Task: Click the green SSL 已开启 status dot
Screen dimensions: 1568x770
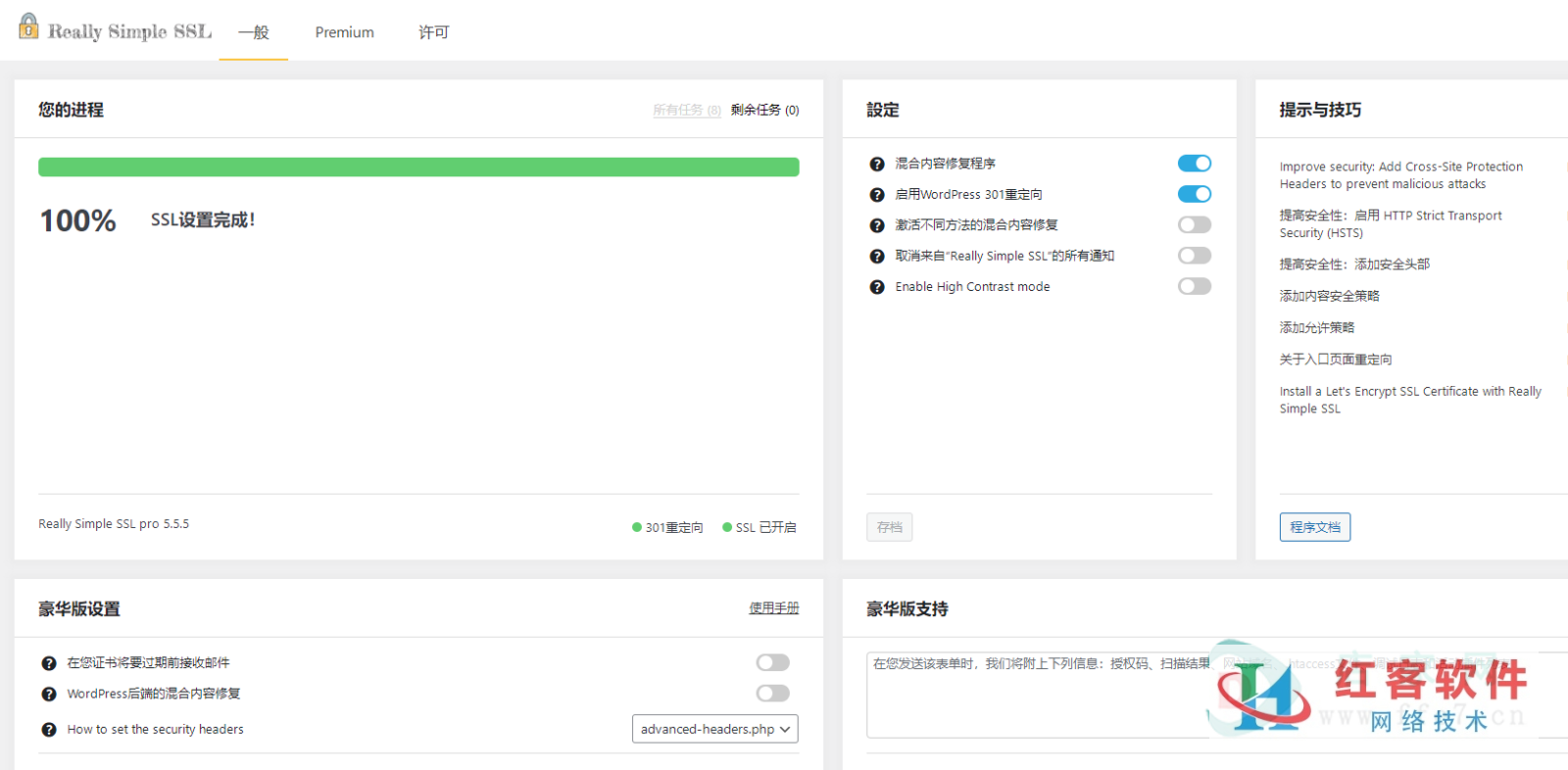Action: (727, 527)
